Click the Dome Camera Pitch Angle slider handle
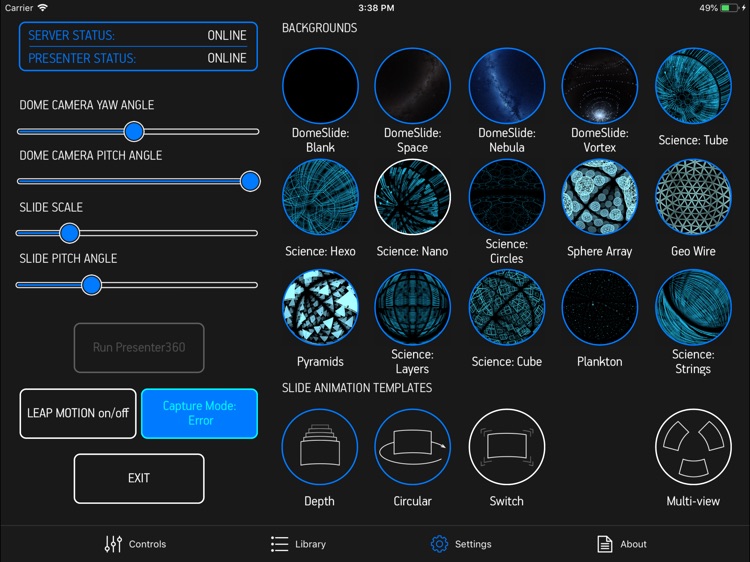The image size is (750, 562). (250, 181)
